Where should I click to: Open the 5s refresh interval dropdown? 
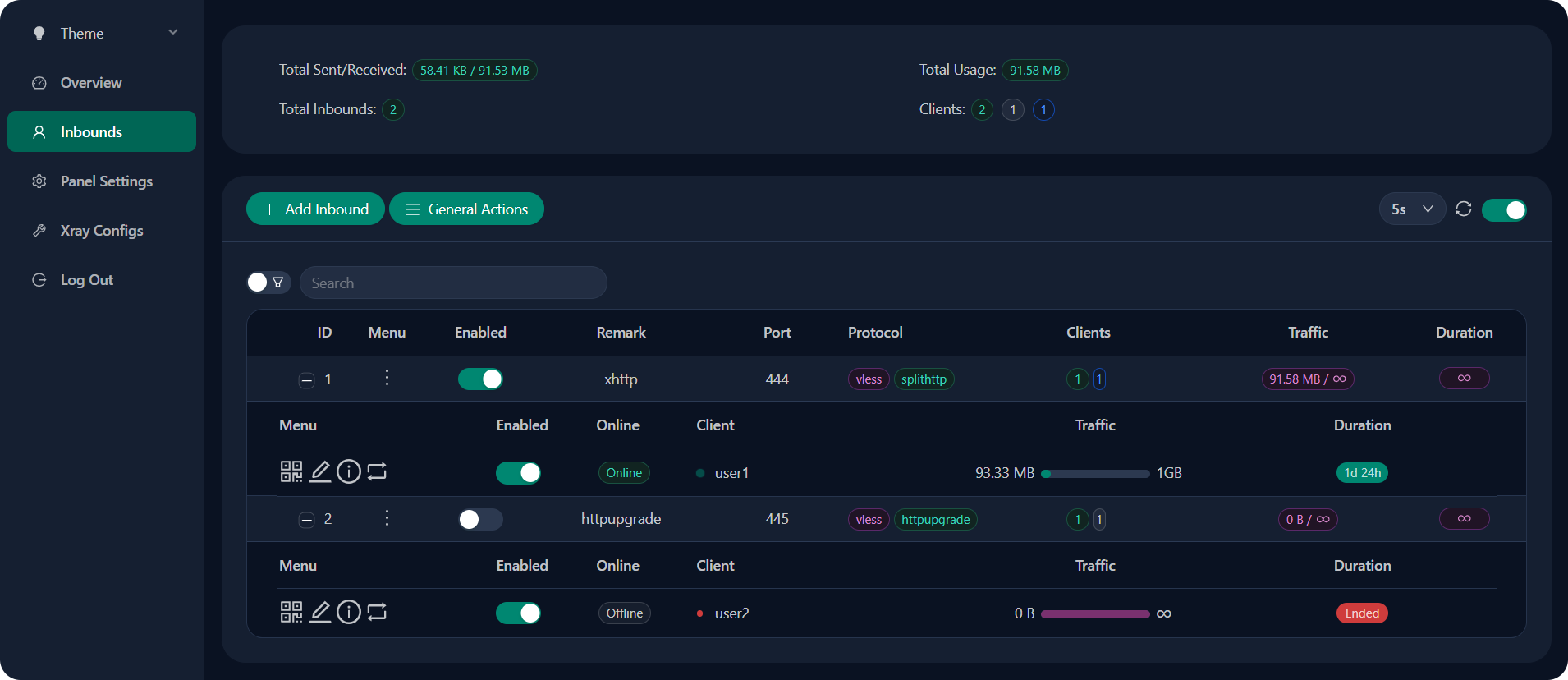coord(1411,209)
